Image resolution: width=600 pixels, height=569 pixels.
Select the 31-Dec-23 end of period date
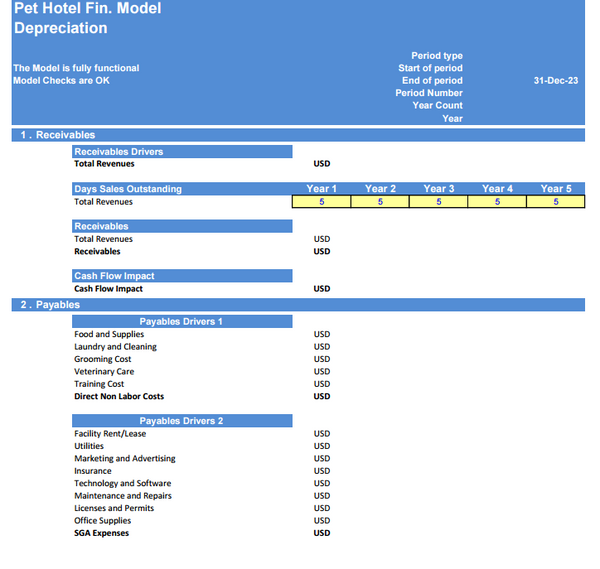556,81
